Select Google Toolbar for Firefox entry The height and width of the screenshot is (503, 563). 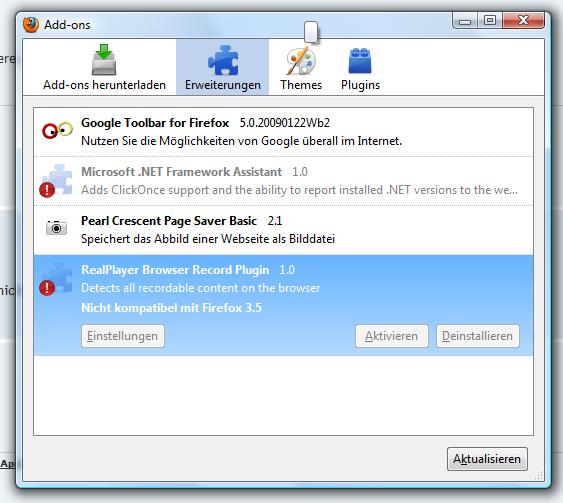[x=283, y=132]
